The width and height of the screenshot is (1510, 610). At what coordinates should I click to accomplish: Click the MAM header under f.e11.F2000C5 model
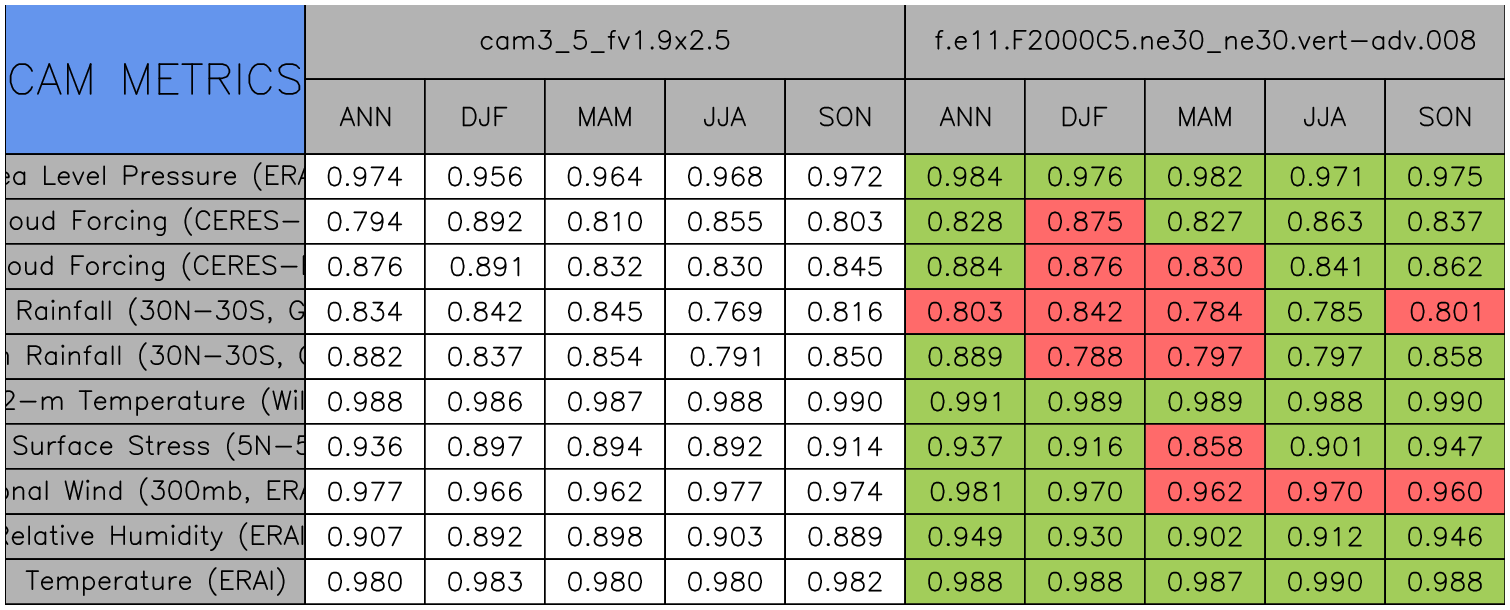tap(1205, 117)
